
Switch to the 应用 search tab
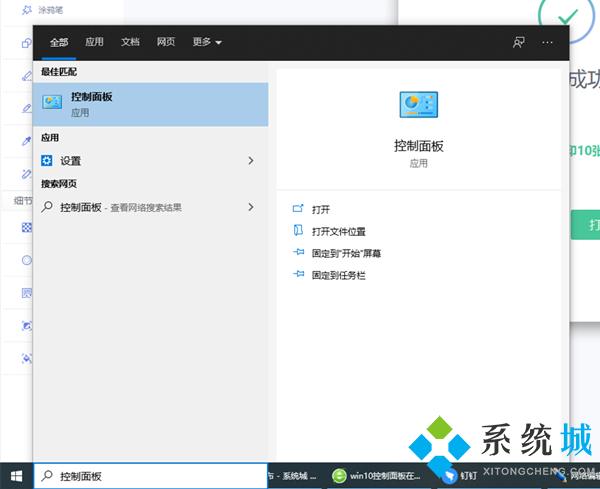click(x=94, y=42)
